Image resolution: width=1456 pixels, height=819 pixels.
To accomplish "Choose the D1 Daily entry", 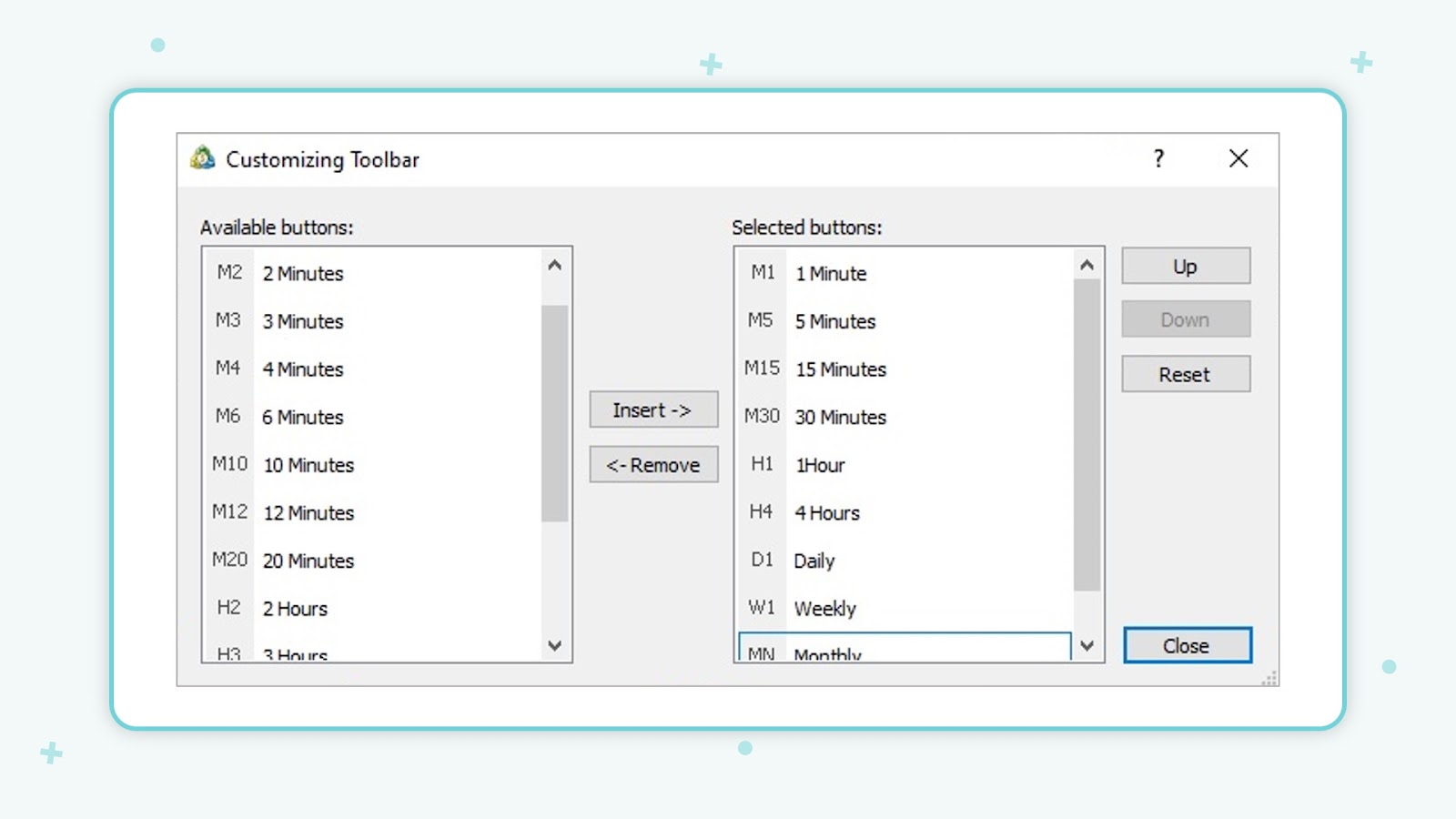I will 905,561.
